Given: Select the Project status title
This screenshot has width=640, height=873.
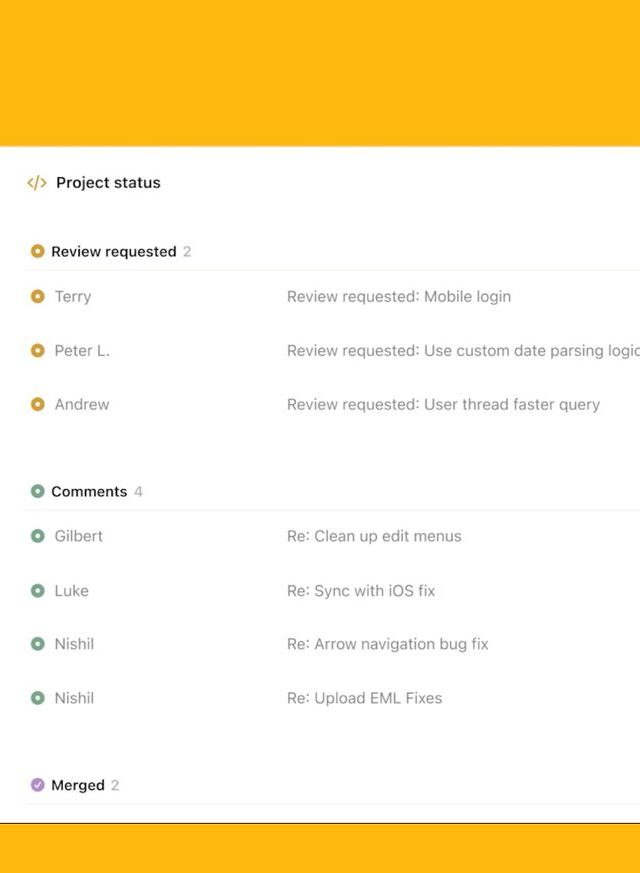Looking at the screenshot, I should [x=108, y=183].
